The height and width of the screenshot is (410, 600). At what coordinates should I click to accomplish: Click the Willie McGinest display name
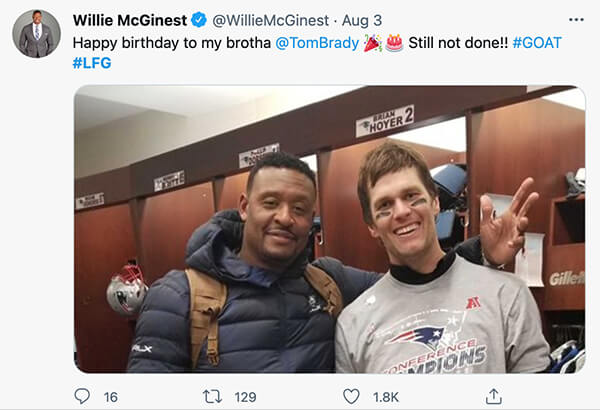click(131, 20)
